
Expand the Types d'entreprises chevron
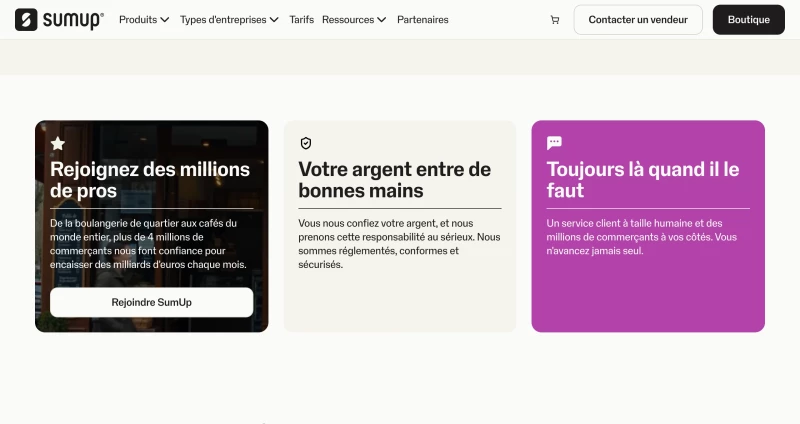(274, 20)
